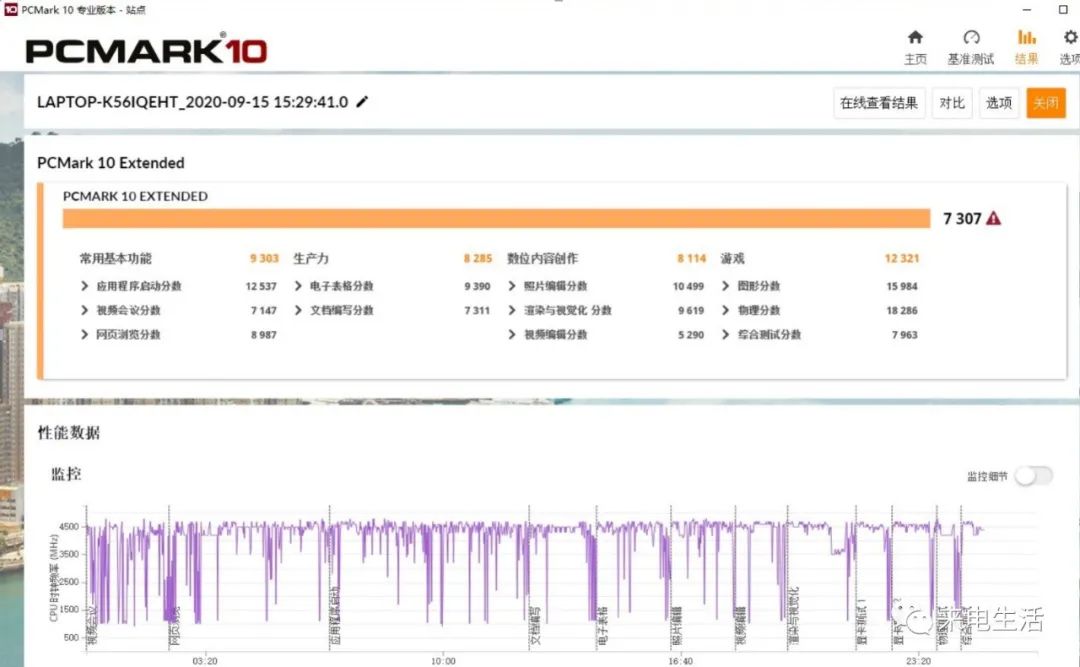The height and width of the screenshot is (667, 1080).
Task: Click the pencil icon to rename the result
Action: (362, 102)
